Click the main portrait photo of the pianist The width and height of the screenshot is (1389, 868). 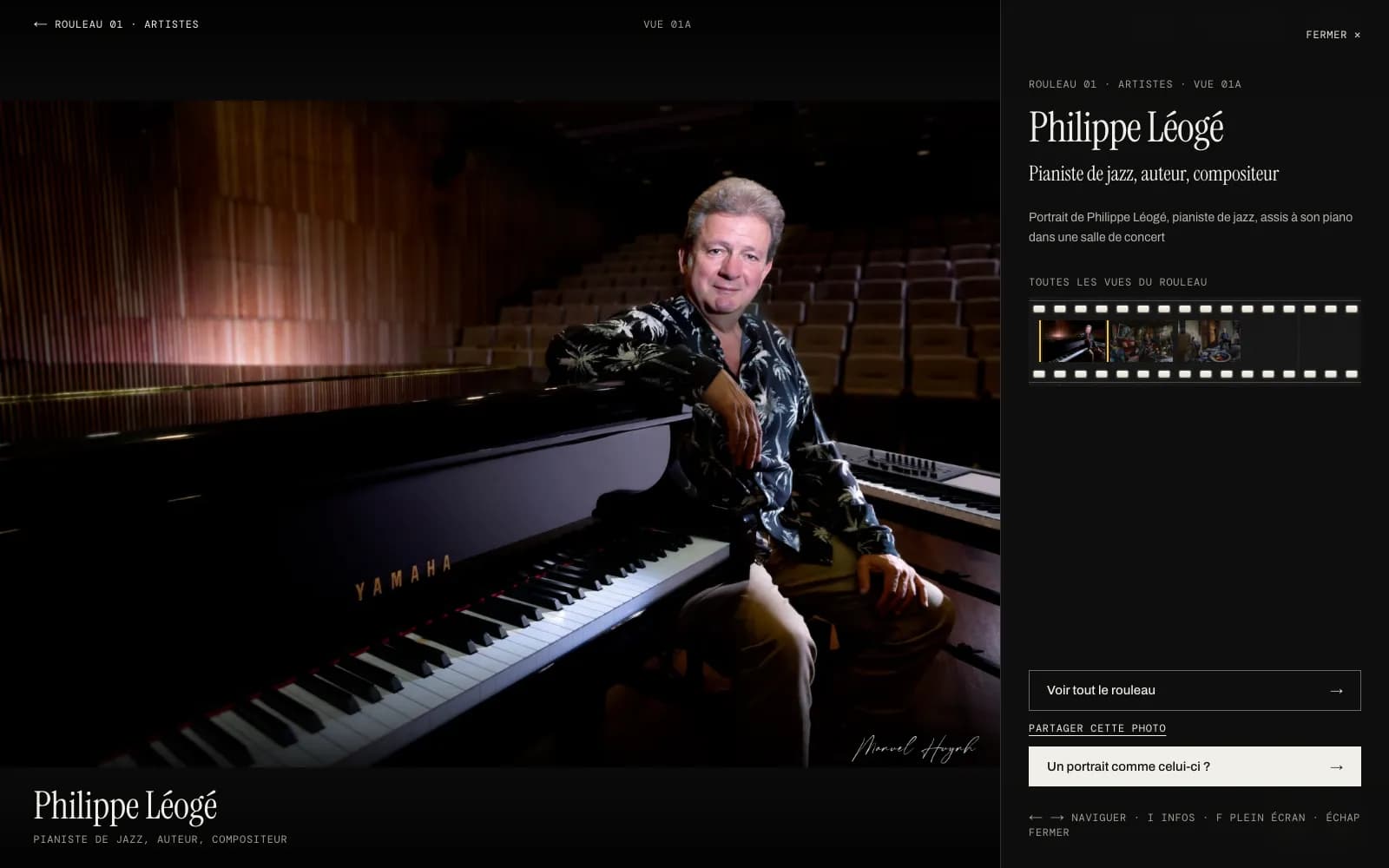(500, 433)
